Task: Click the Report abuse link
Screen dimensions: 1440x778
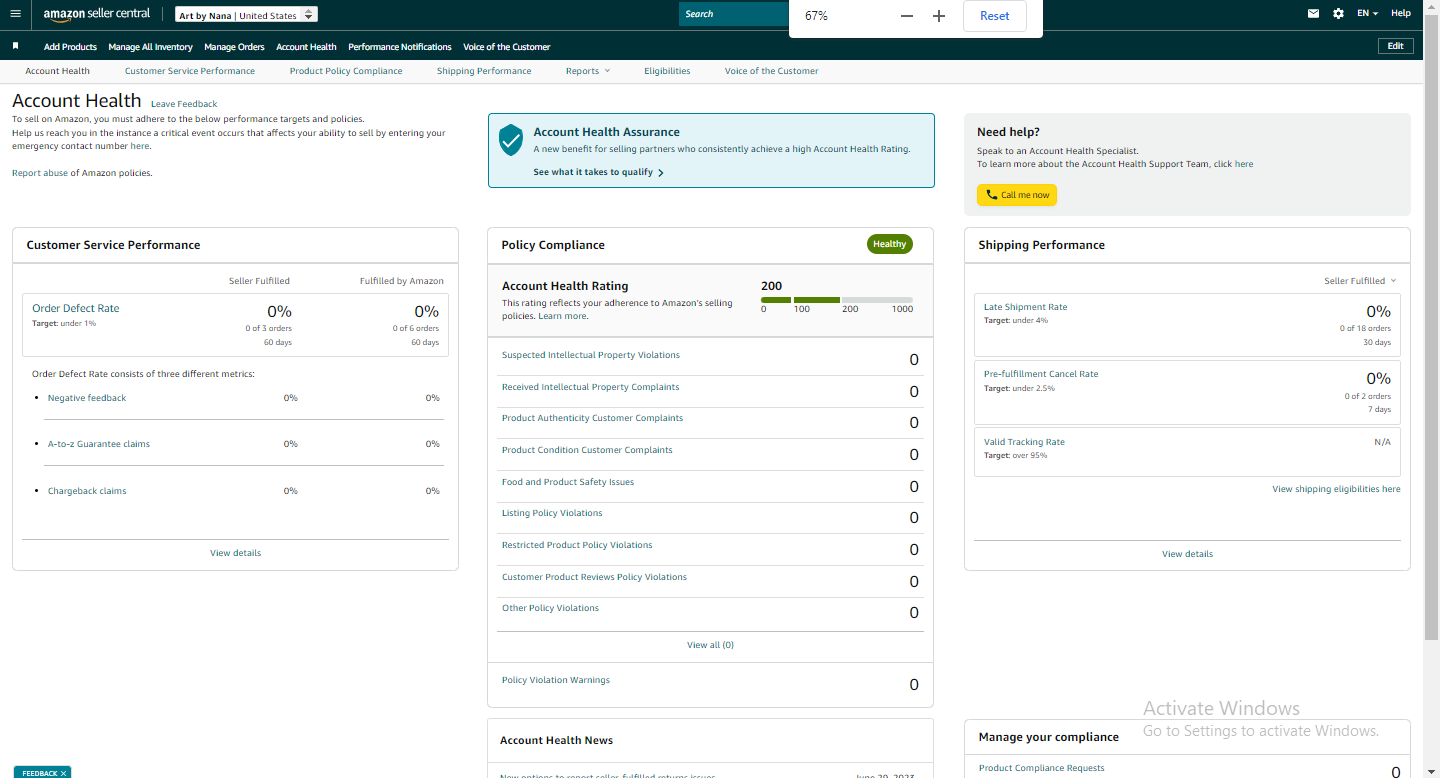Action: coord(39,173)
